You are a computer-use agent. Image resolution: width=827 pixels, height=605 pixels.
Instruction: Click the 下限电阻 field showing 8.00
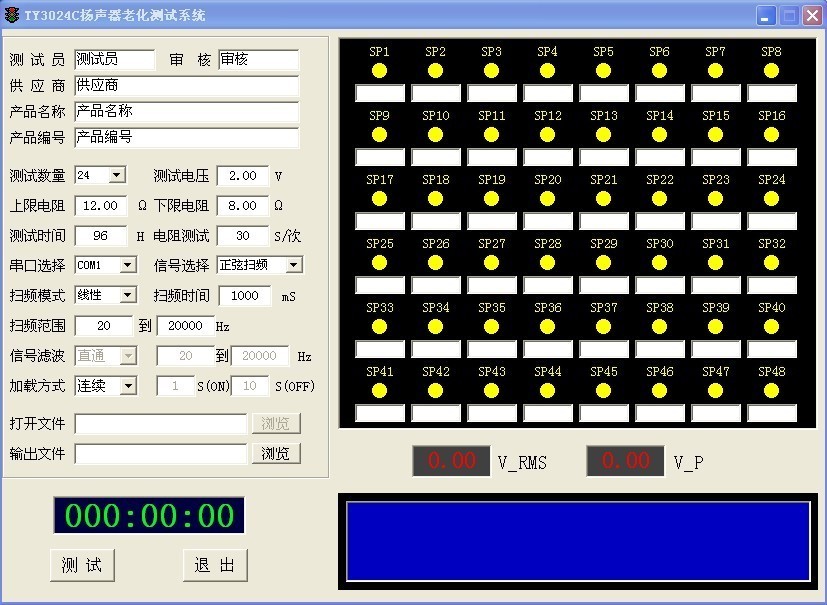tap(243, 206)
